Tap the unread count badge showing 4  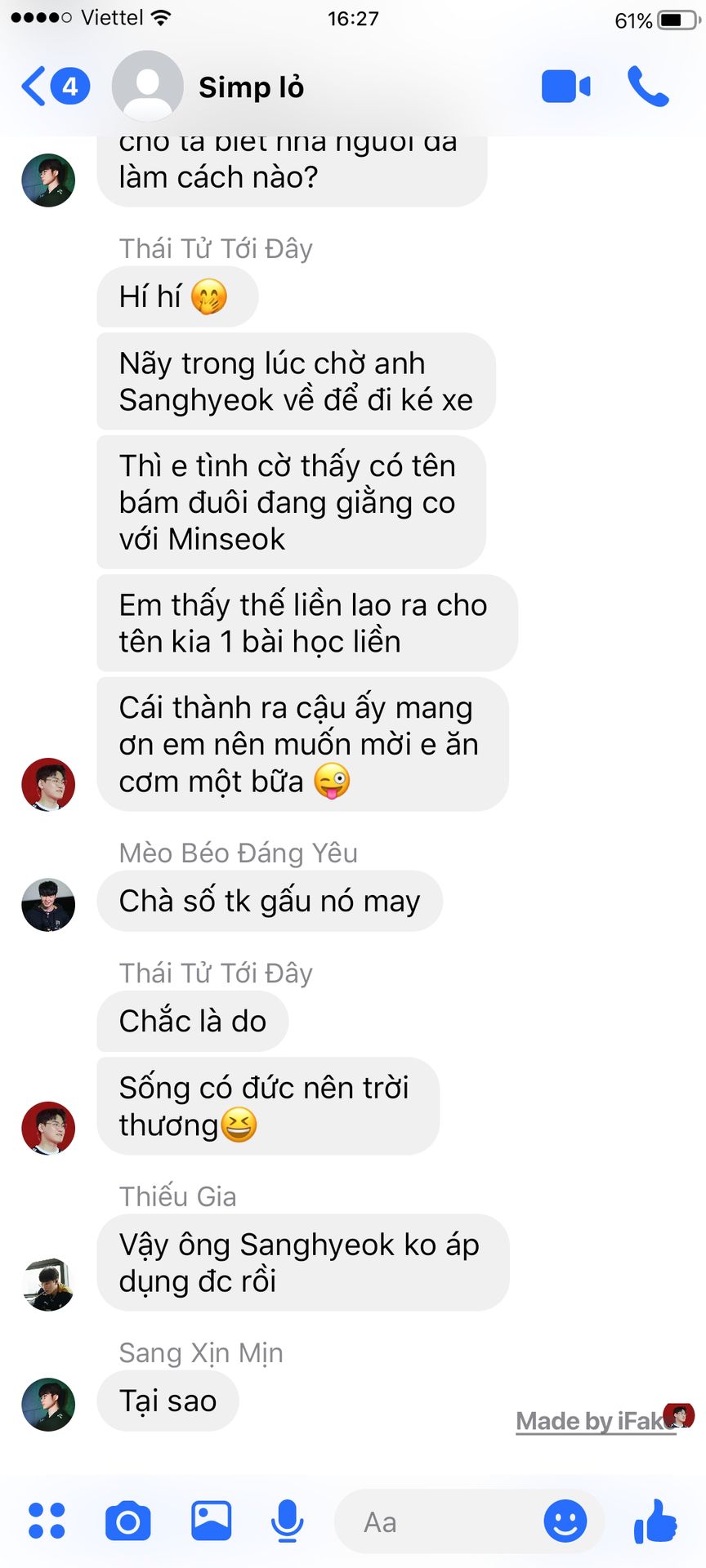point(70,87)
